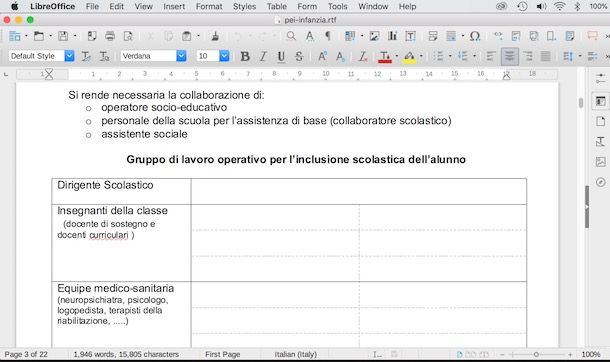Open font name dropdown Verdana

[181, 56]
